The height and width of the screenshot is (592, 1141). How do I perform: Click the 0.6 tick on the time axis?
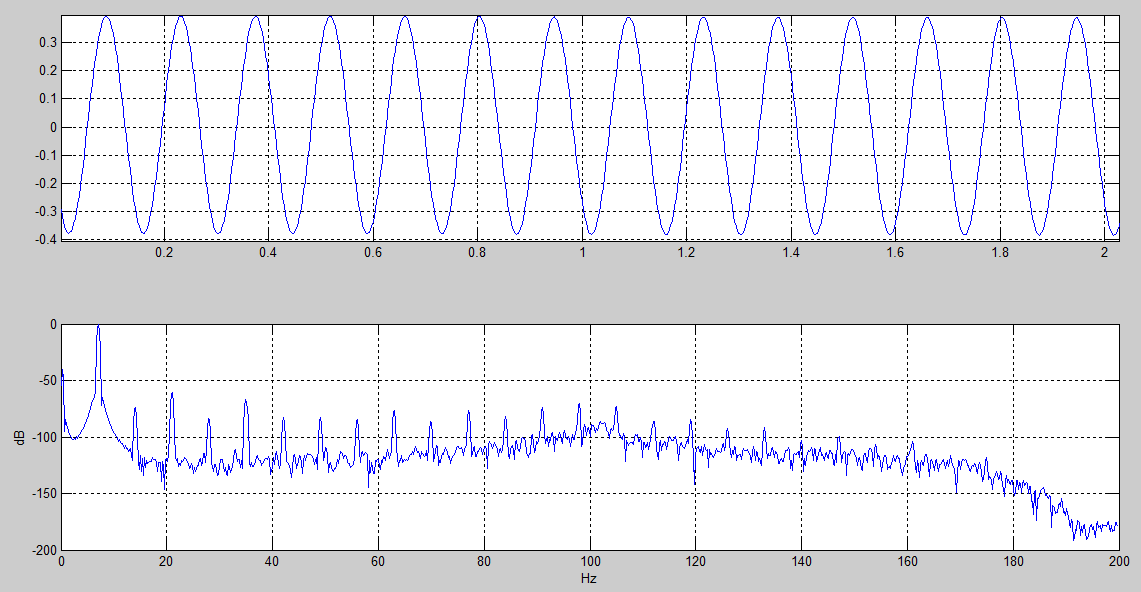point(373,252)
